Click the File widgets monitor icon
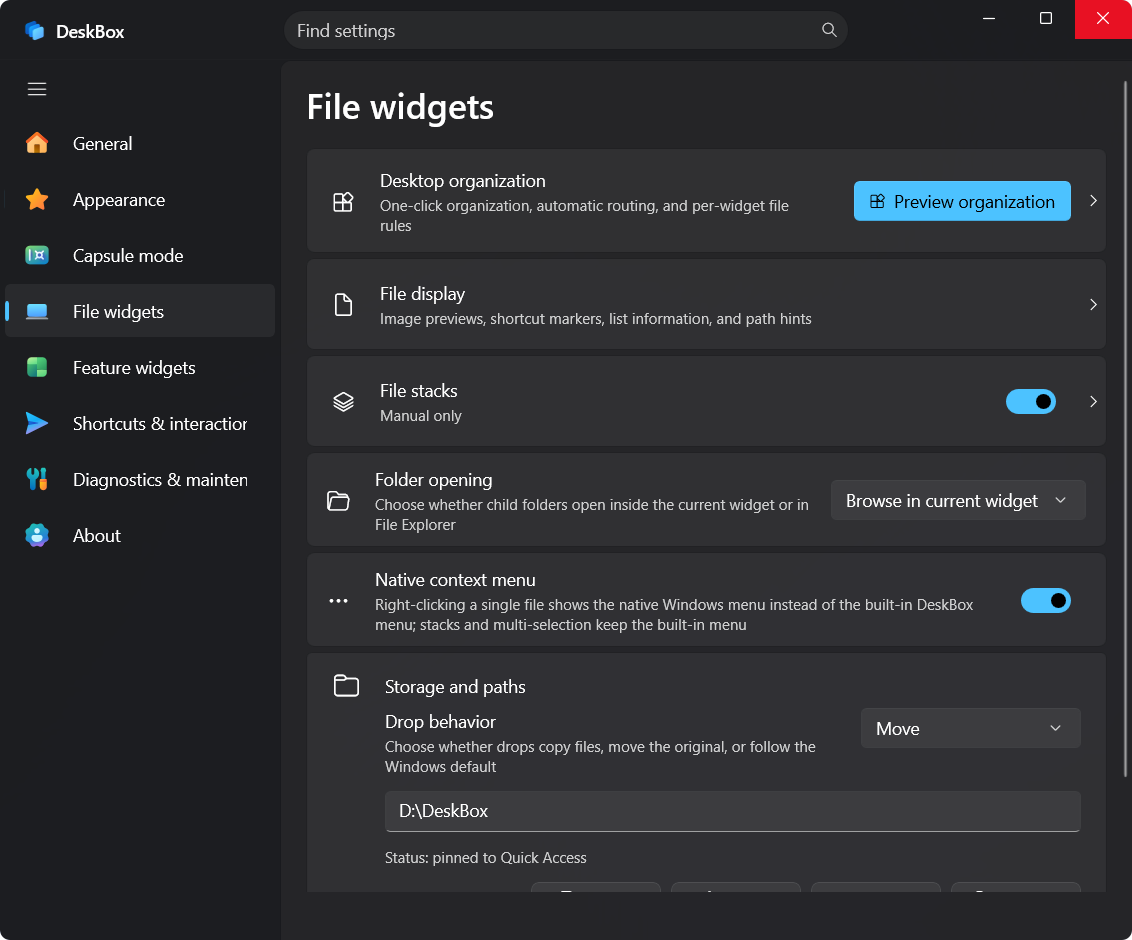1132x940 pixels. [x=37, y=311]
